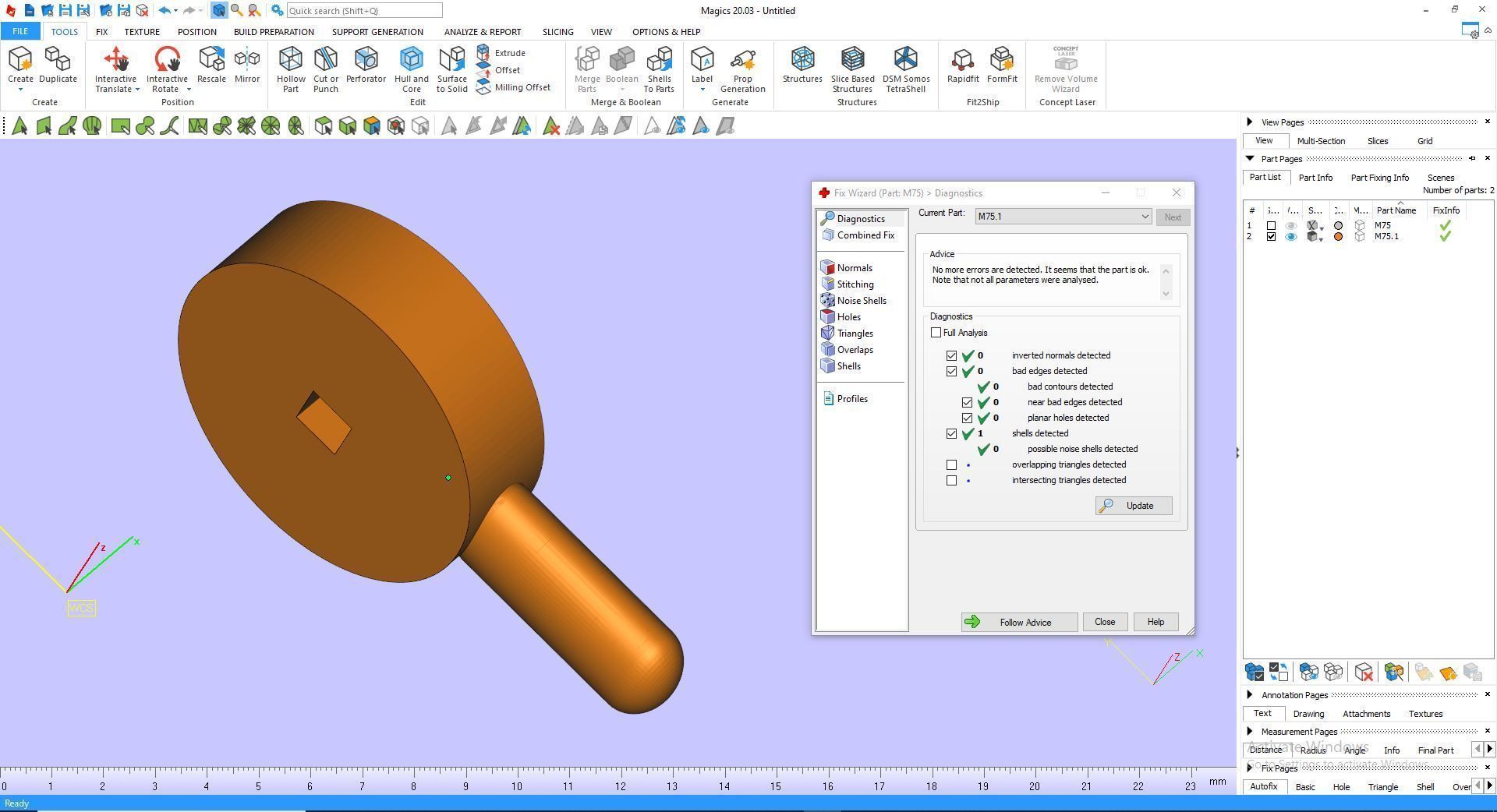Click the color swatch of part M75
1497x812 pixels.
pos(1339,226)
